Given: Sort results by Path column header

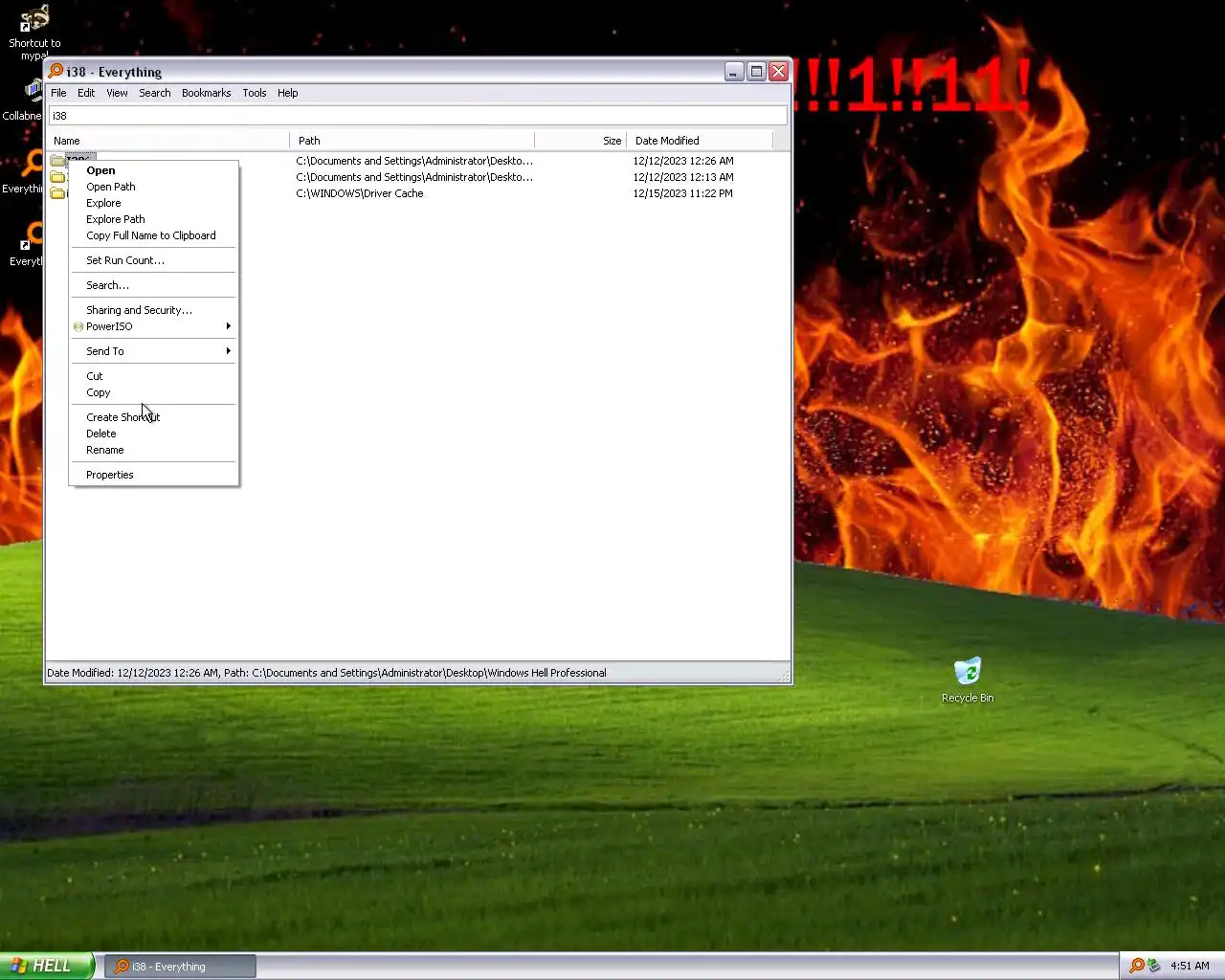Looking at the screenshot, I should click(x=412, y=141).
